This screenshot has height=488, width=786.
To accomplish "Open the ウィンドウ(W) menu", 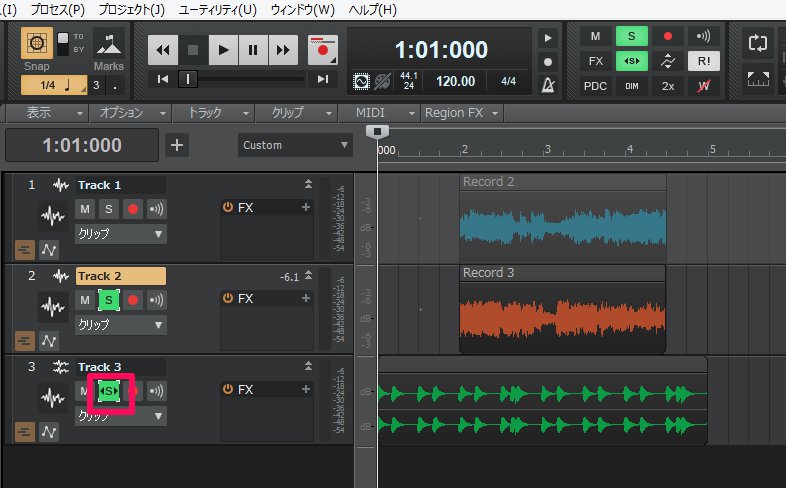I will click(x=302, y=10).
